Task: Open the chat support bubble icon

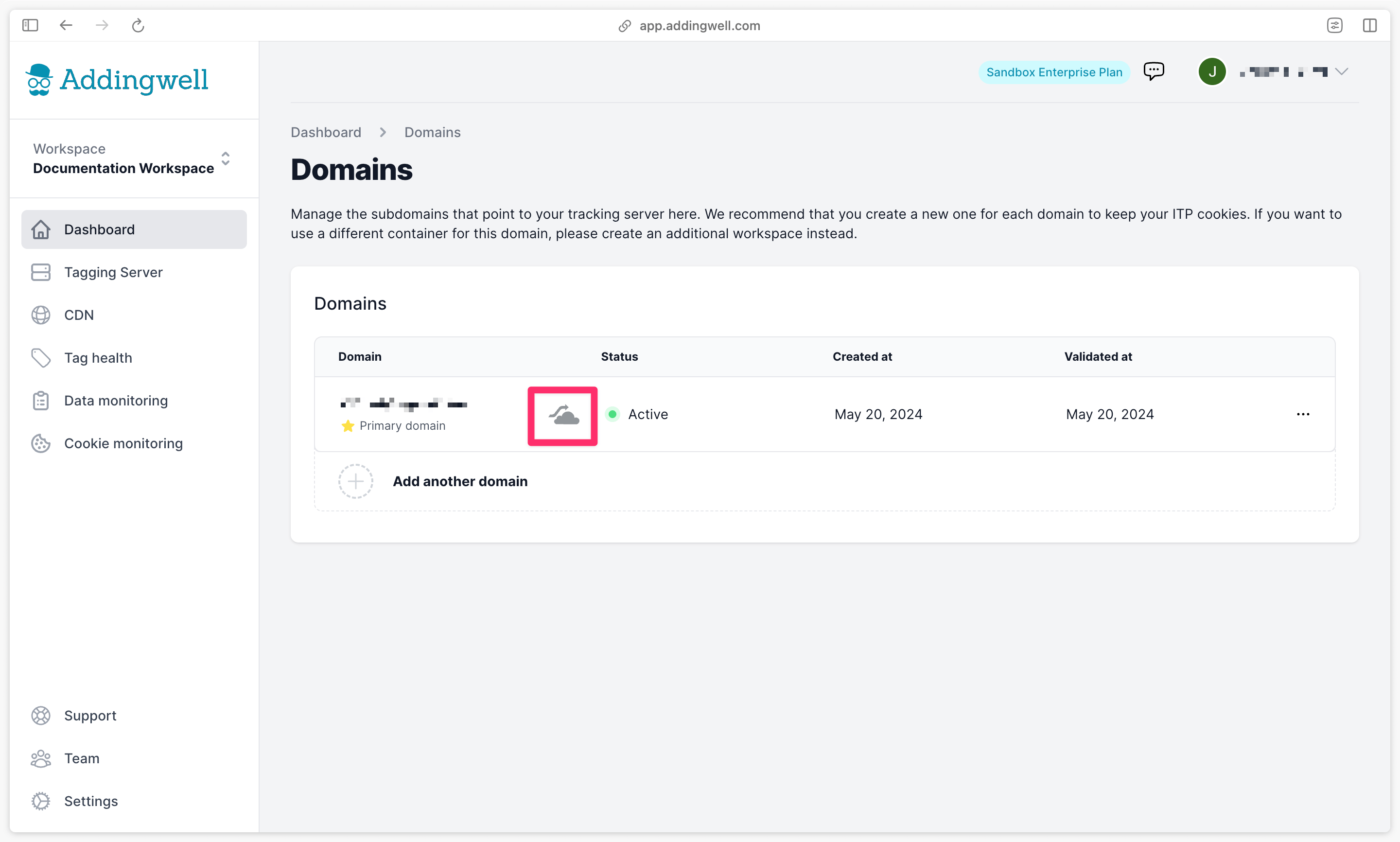Action: (x=1154, y=70)
